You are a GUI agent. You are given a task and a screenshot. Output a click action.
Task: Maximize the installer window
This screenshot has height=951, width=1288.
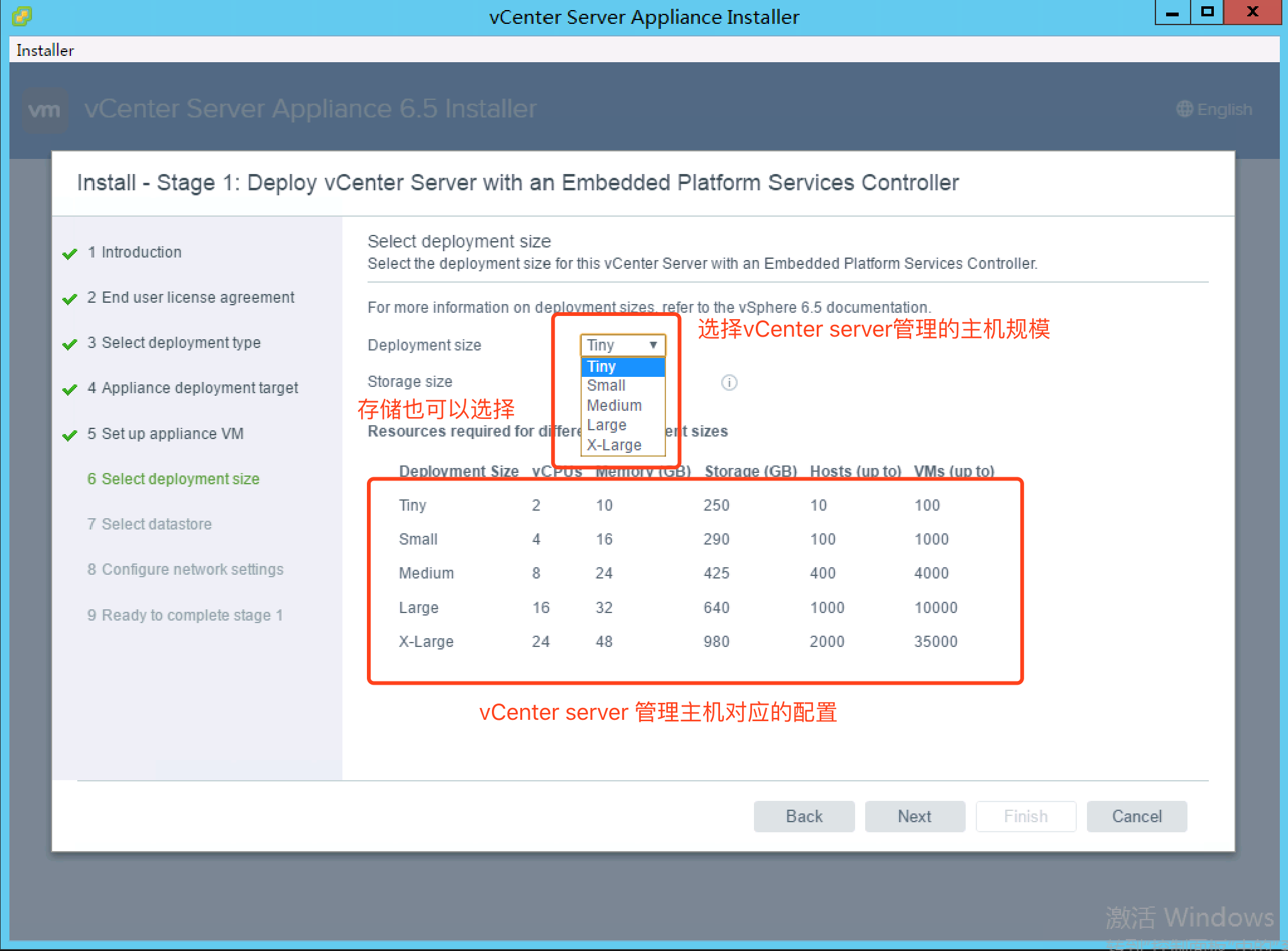click(x=1207, y=12)
